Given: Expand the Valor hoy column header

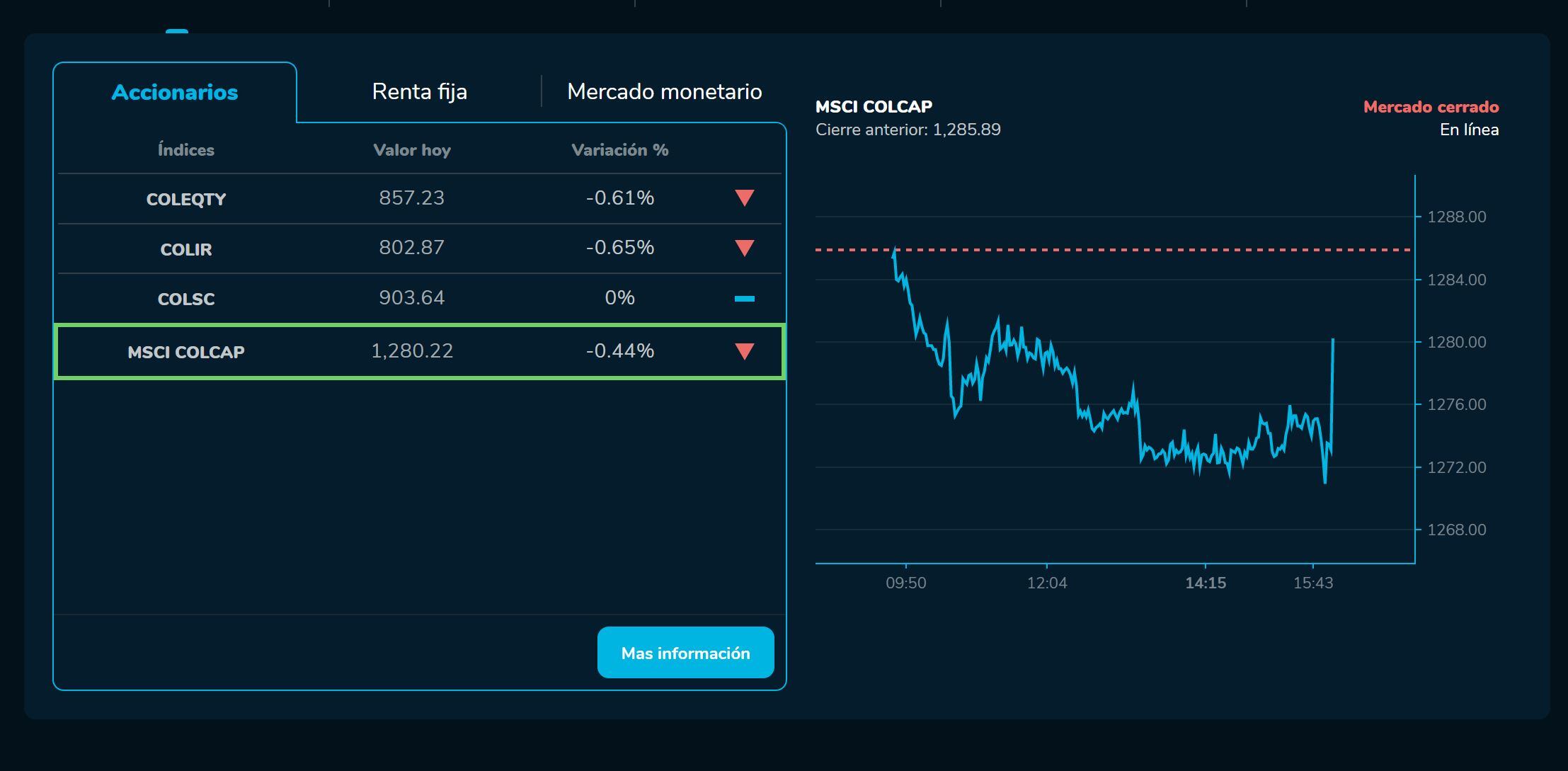Looking at the screenshot, I should [412, 149].
